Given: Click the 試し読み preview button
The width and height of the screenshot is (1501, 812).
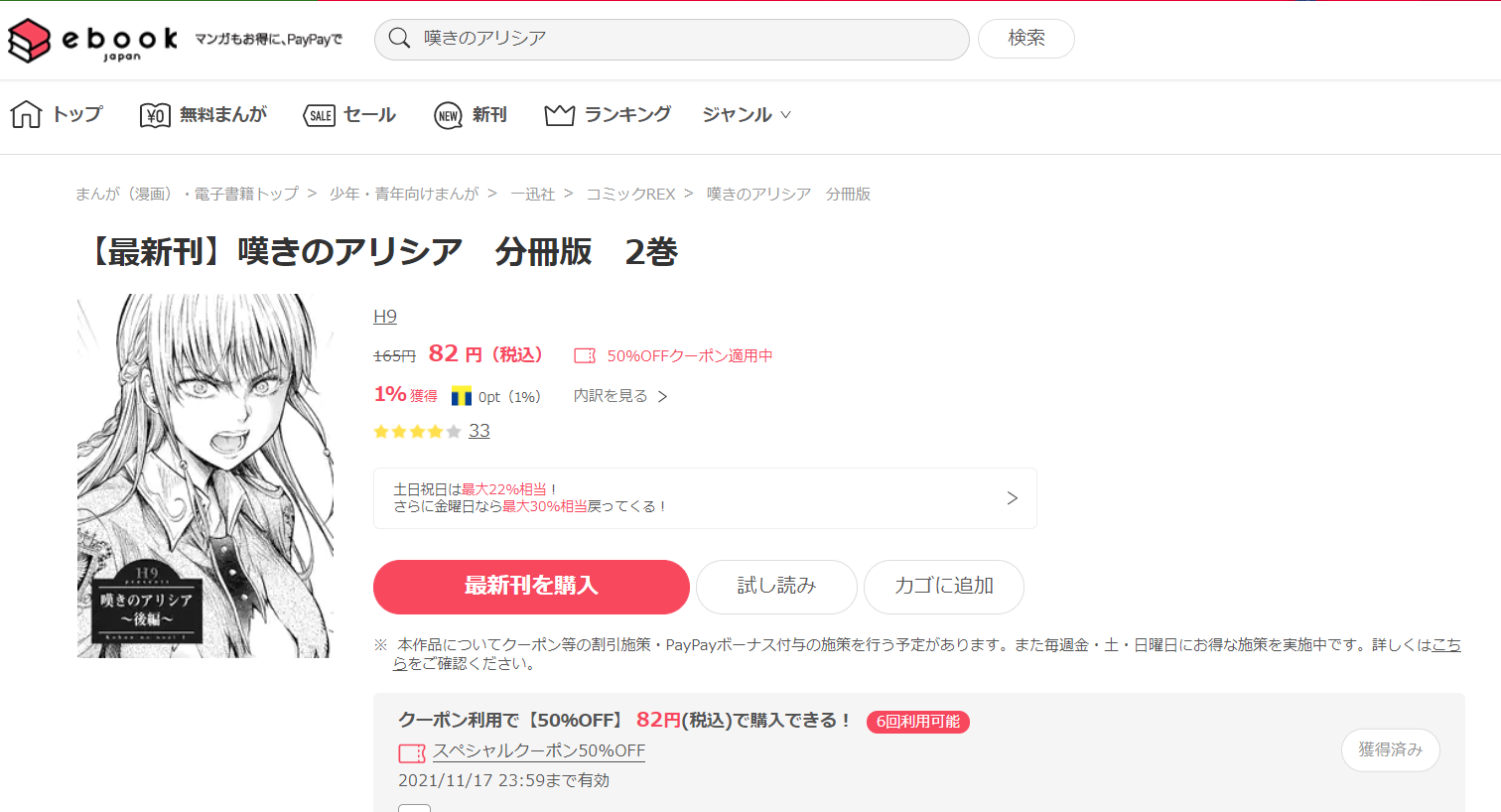Looking at the screenshot, I should tap(776, 587).
